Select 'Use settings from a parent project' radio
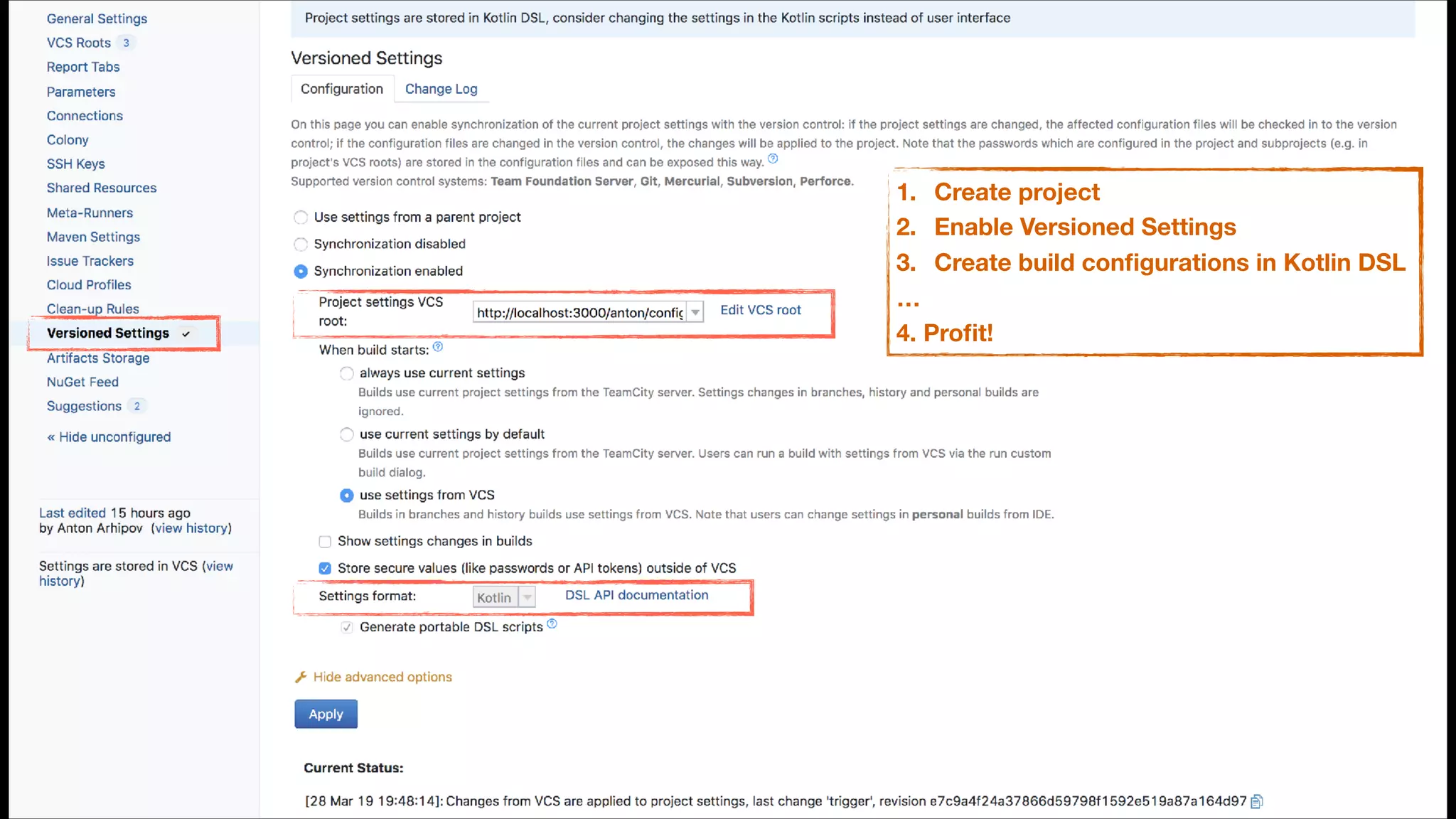This screenshot has width=1456, height=819. [301, 218]
